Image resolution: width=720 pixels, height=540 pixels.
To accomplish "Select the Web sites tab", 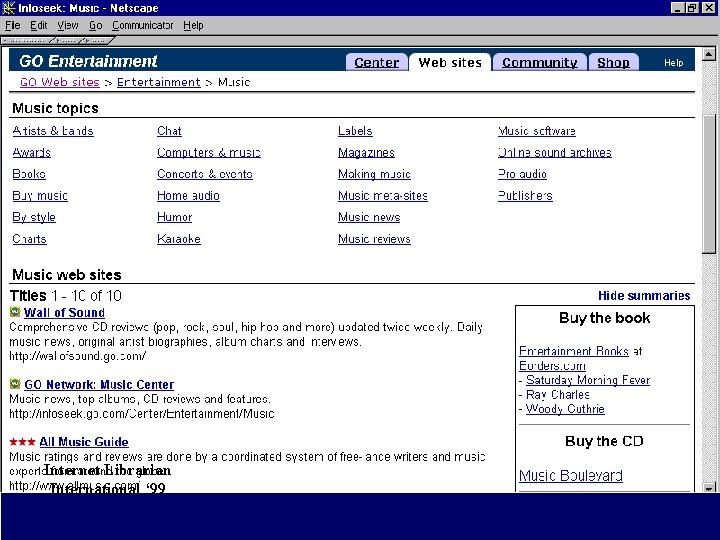I will click(450, 62).
